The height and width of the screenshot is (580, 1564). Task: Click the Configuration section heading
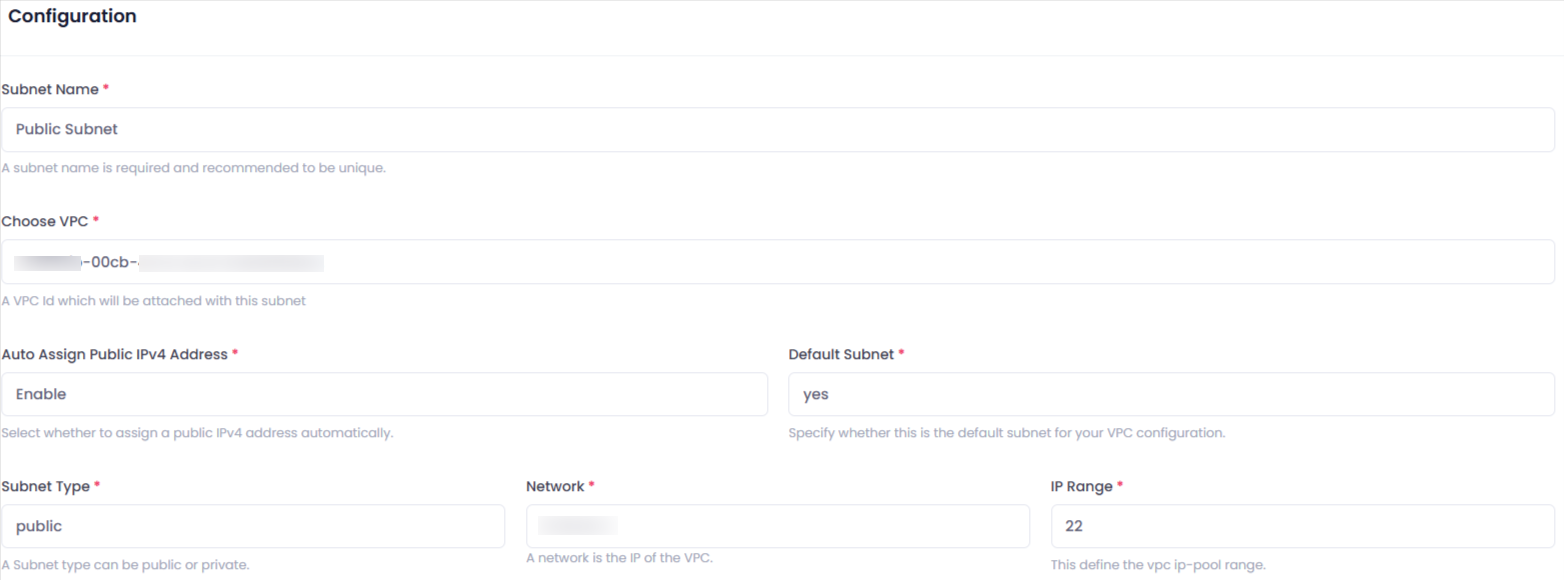tap(72, 17)
